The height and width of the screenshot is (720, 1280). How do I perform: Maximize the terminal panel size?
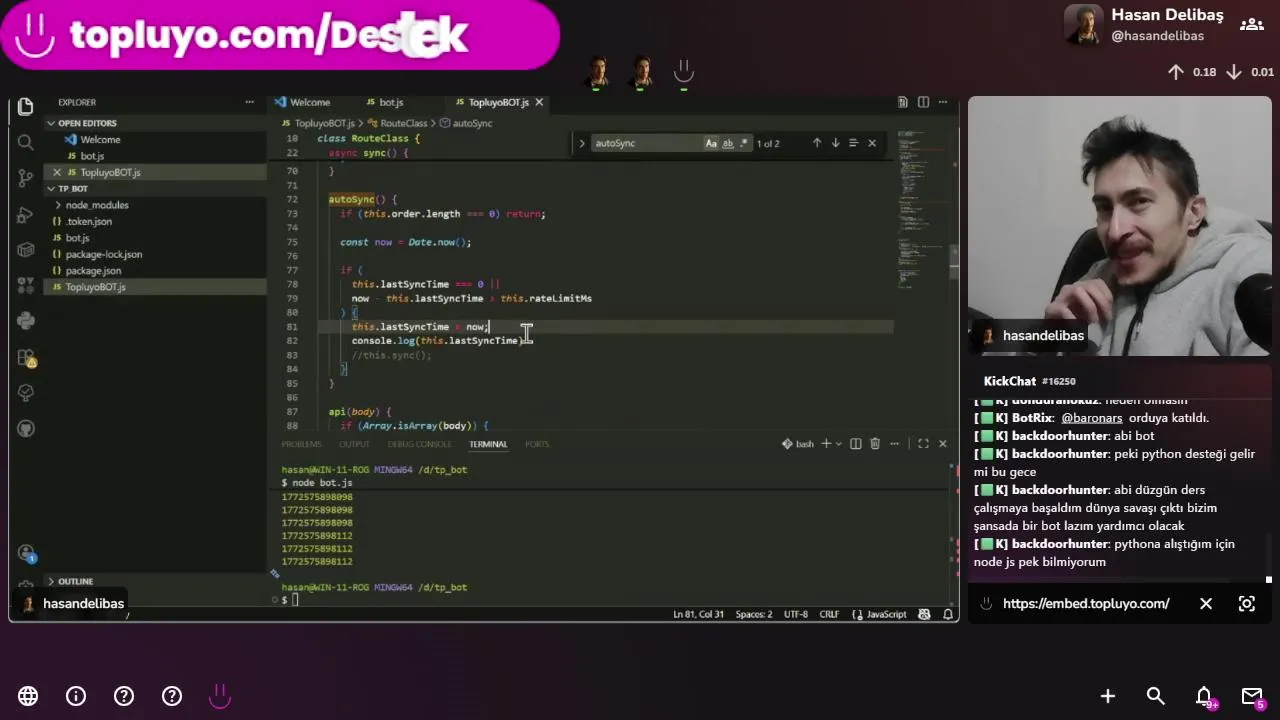coord(923,444)
